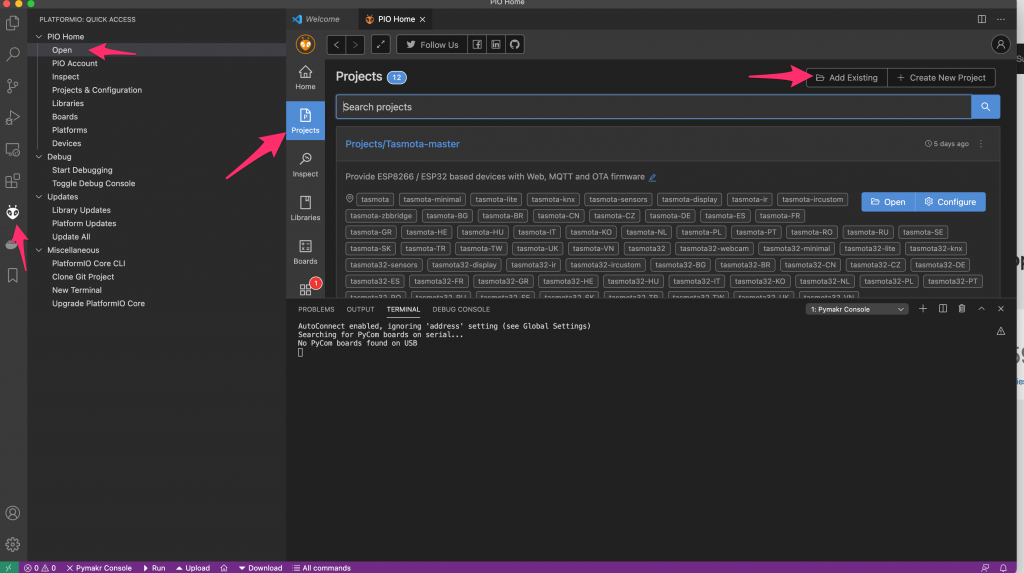
Task: Click the blue search magnifier button
Action: point(985,106)
